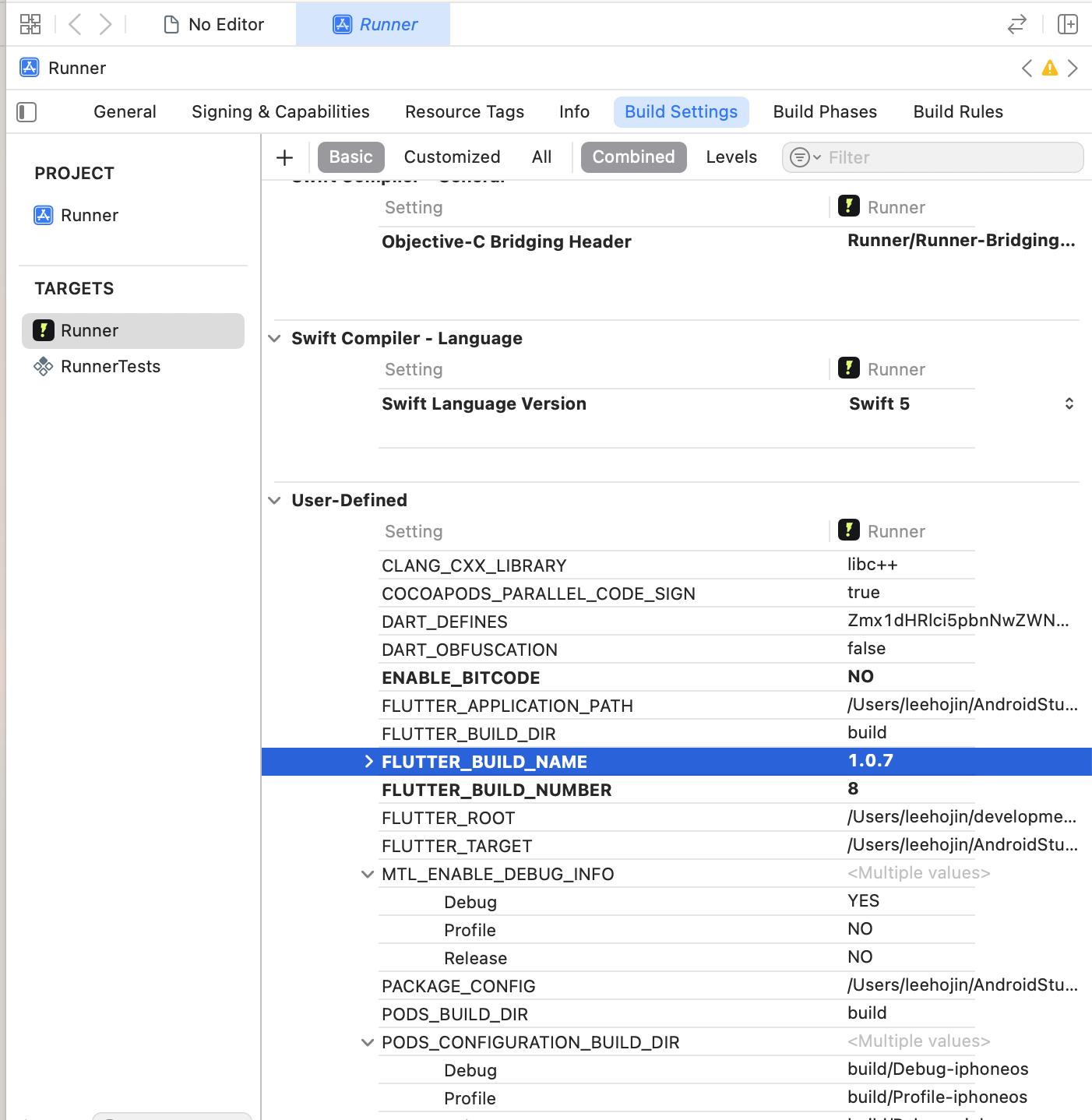Screen dimensions: 1092x1120
Task: Open Swift Language Version popup stepper
Action: (x=1069, y=403)
